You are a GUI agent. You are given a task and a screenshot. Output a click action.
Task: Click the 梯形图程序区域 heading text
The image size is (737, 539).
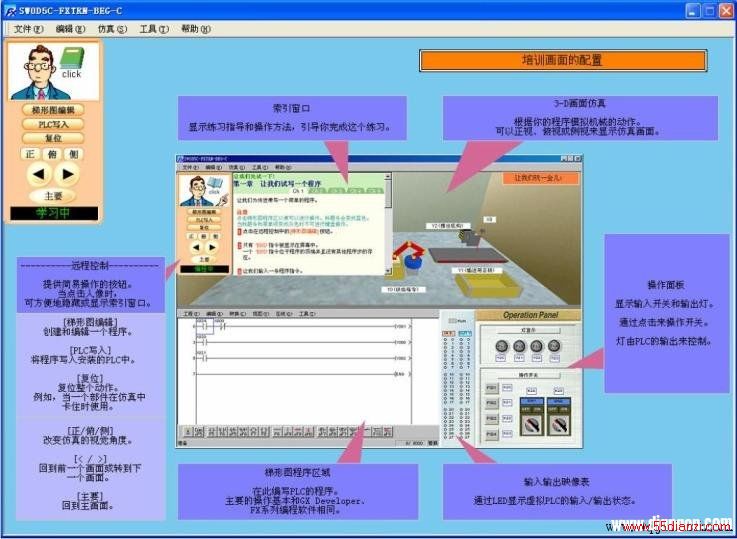tap(298, 472)
